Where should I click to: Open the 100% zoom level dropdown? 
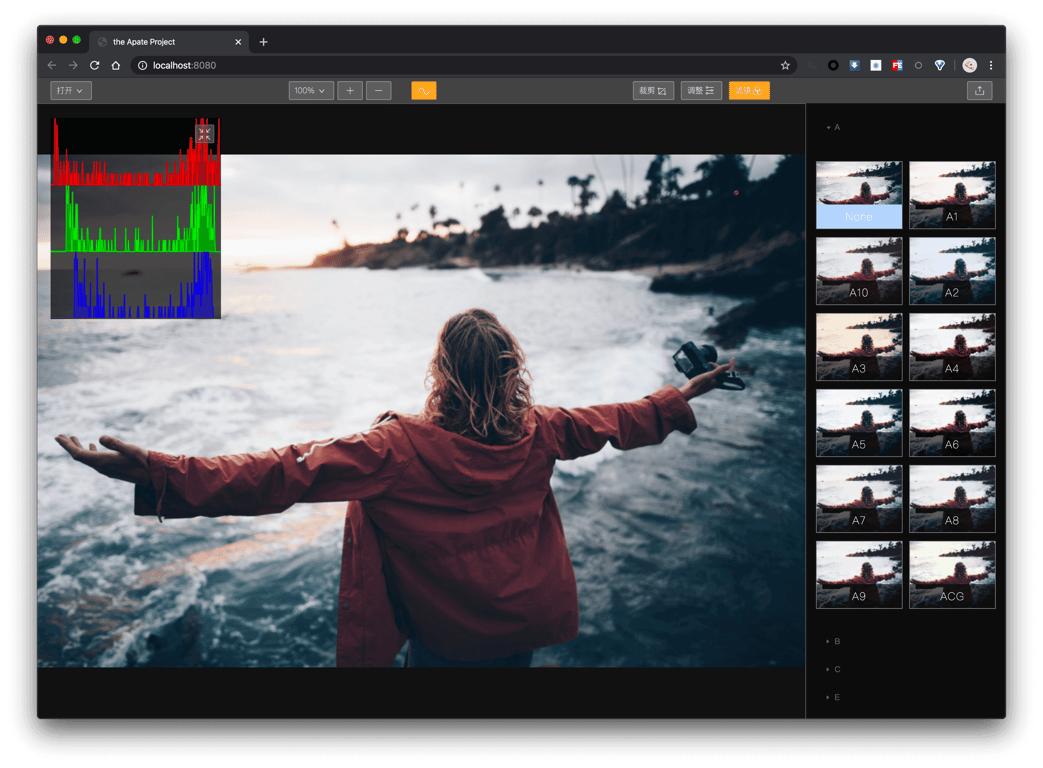coord(310,91)
